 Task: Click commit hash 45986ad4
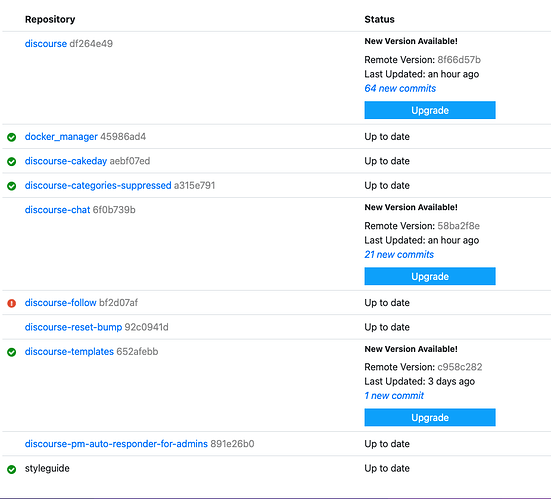click(x=123, y=137)
